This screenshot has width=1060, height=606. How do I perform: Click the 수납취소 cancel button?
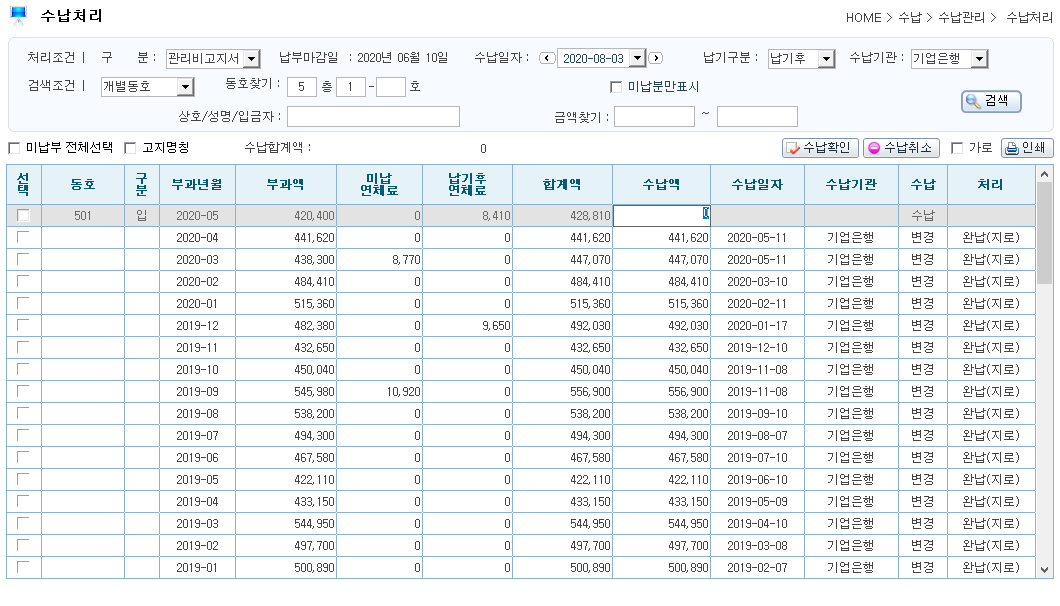tap(901, 147)
